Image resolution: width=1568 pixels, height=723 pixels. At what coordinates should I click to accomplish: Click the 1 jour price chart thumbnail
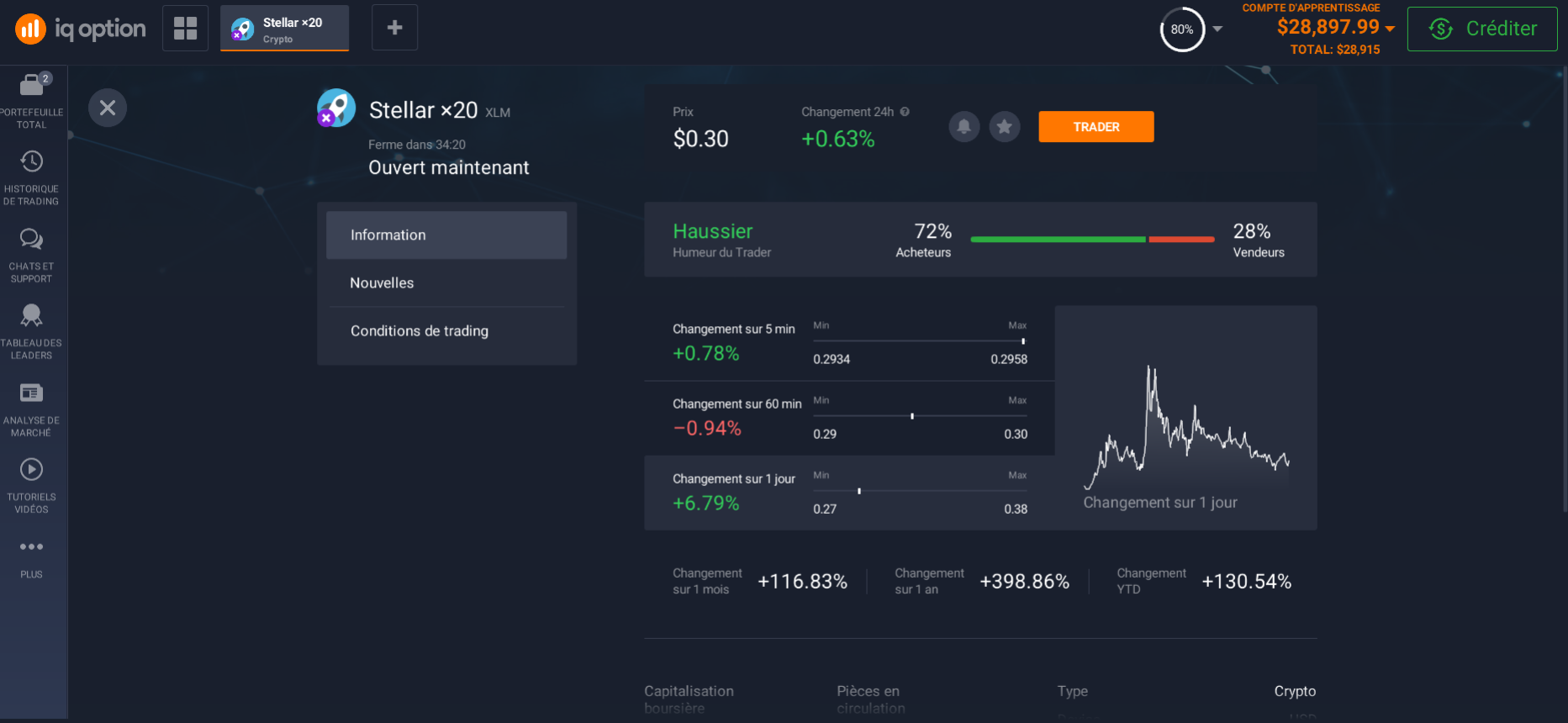pyautogui.click(x=1185, y=418)
